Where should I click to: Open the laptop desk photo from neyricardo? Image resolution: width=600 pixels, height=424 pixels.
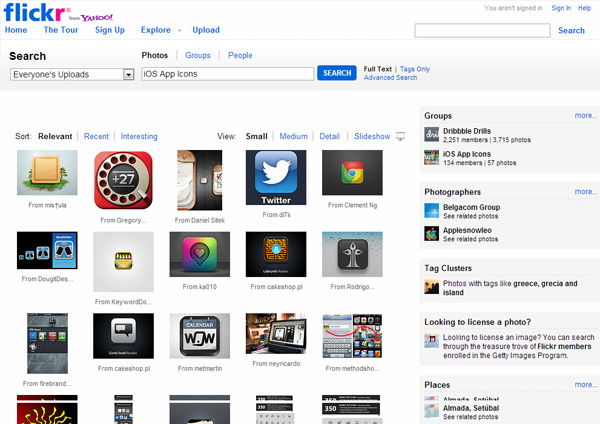(276, 333)
